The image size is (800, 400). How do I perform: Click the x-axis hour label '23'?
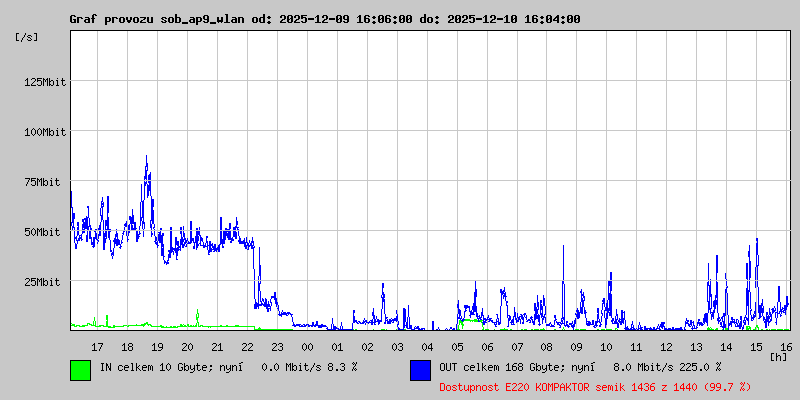click(x=277, y=347)
